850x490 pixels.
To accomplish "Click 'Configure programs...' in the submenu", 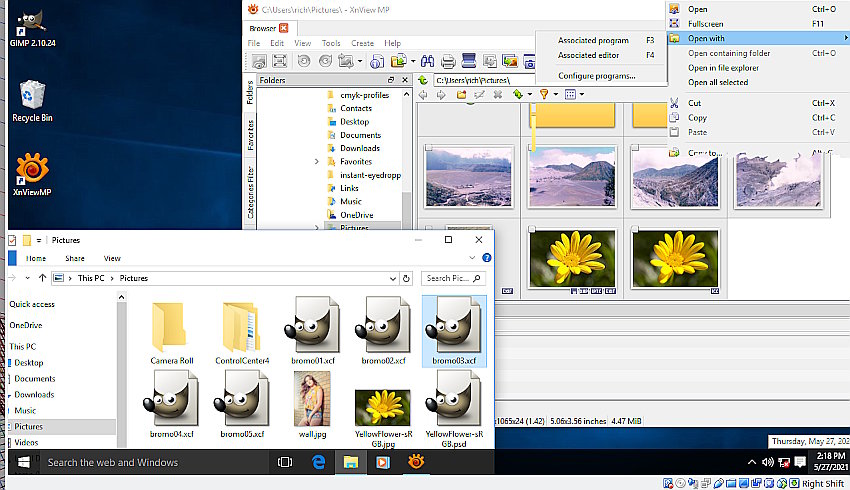I will point(596,76).
